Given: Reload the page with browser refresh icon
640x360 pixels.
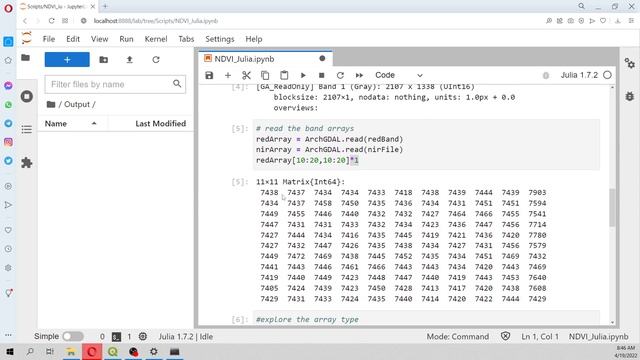Looking at the screenshot, I should [x=51, y=21].
